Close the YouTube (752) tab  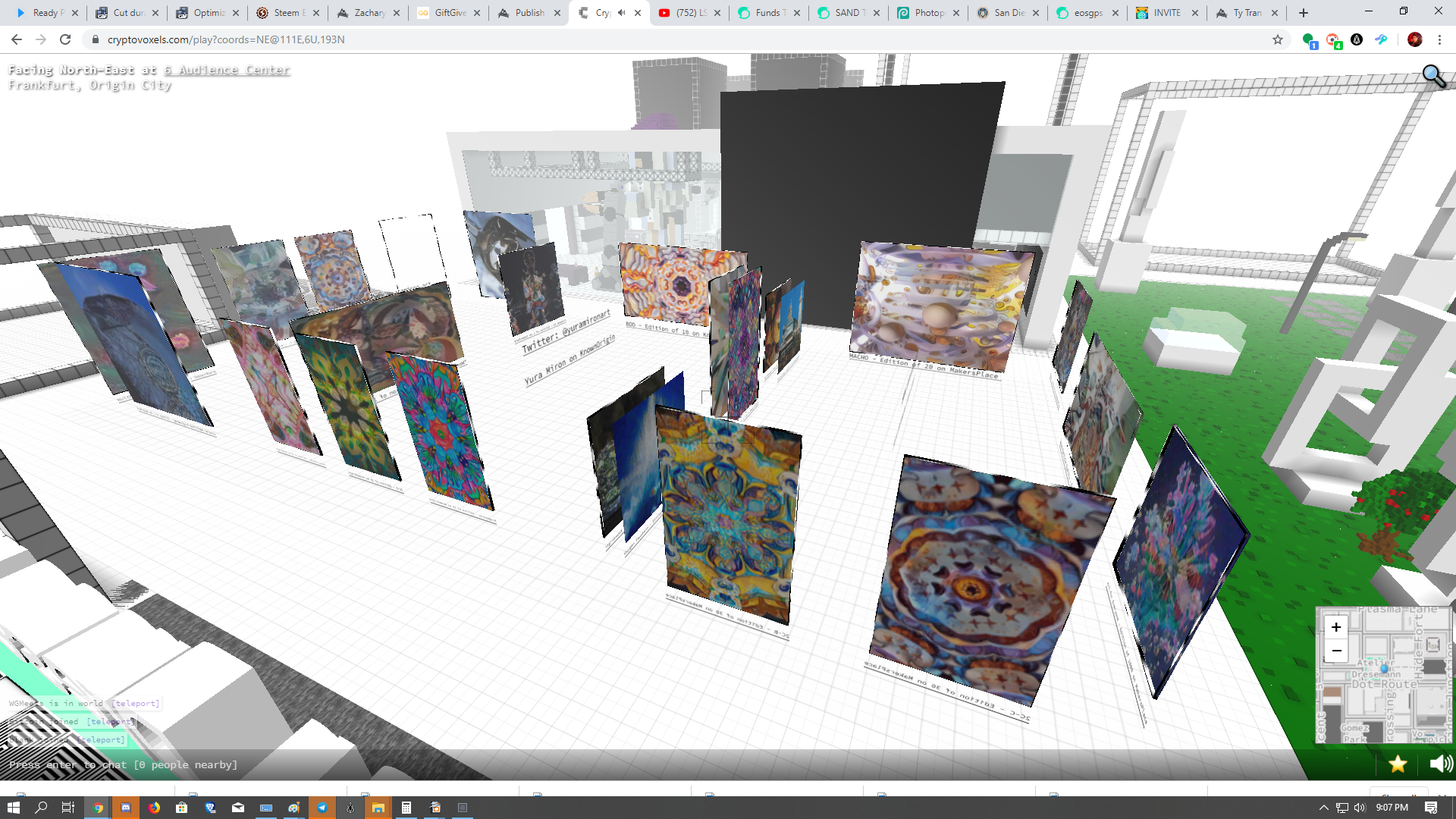[717, 13]
